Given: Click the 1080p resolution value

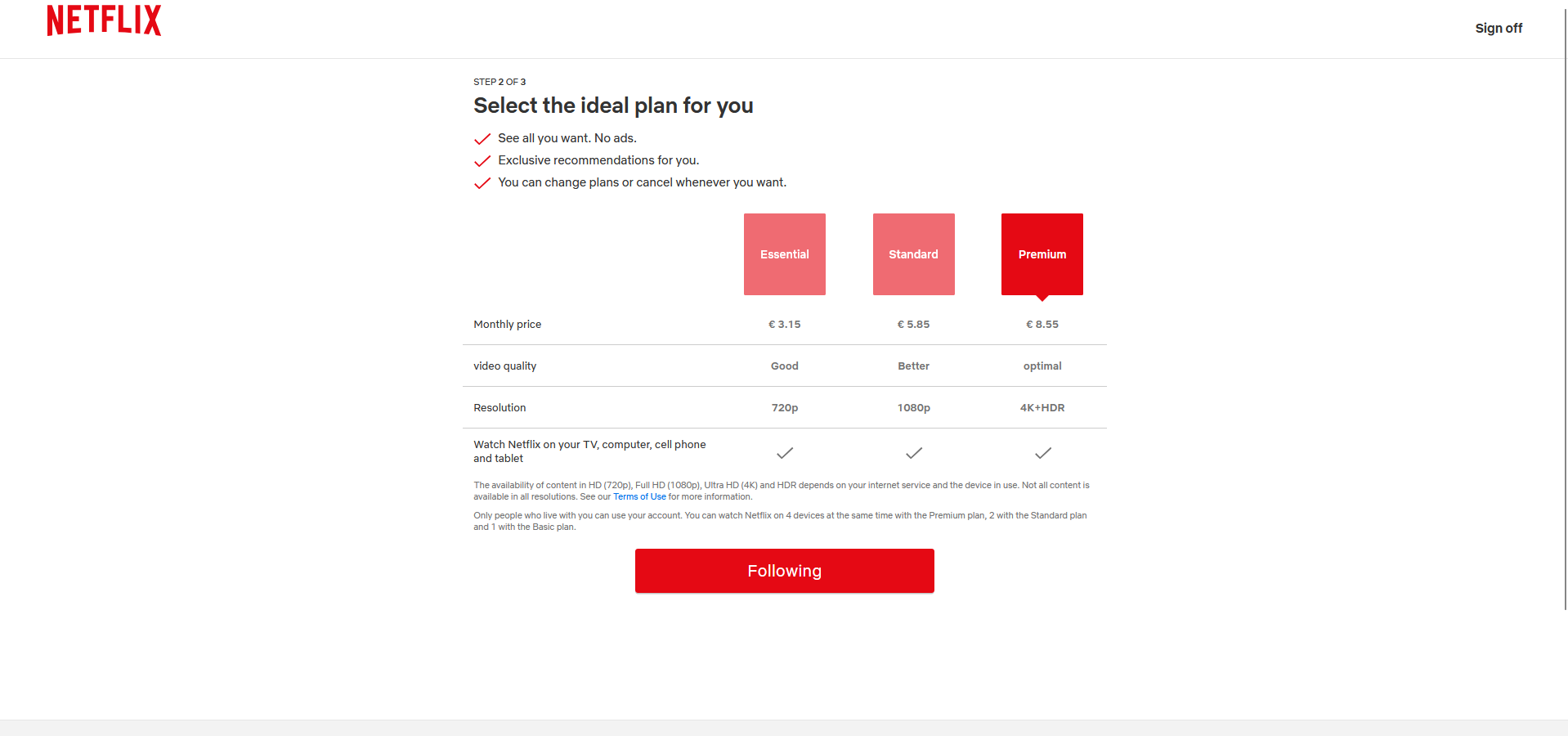Looking at the screenshot, I should pos(914,408).
